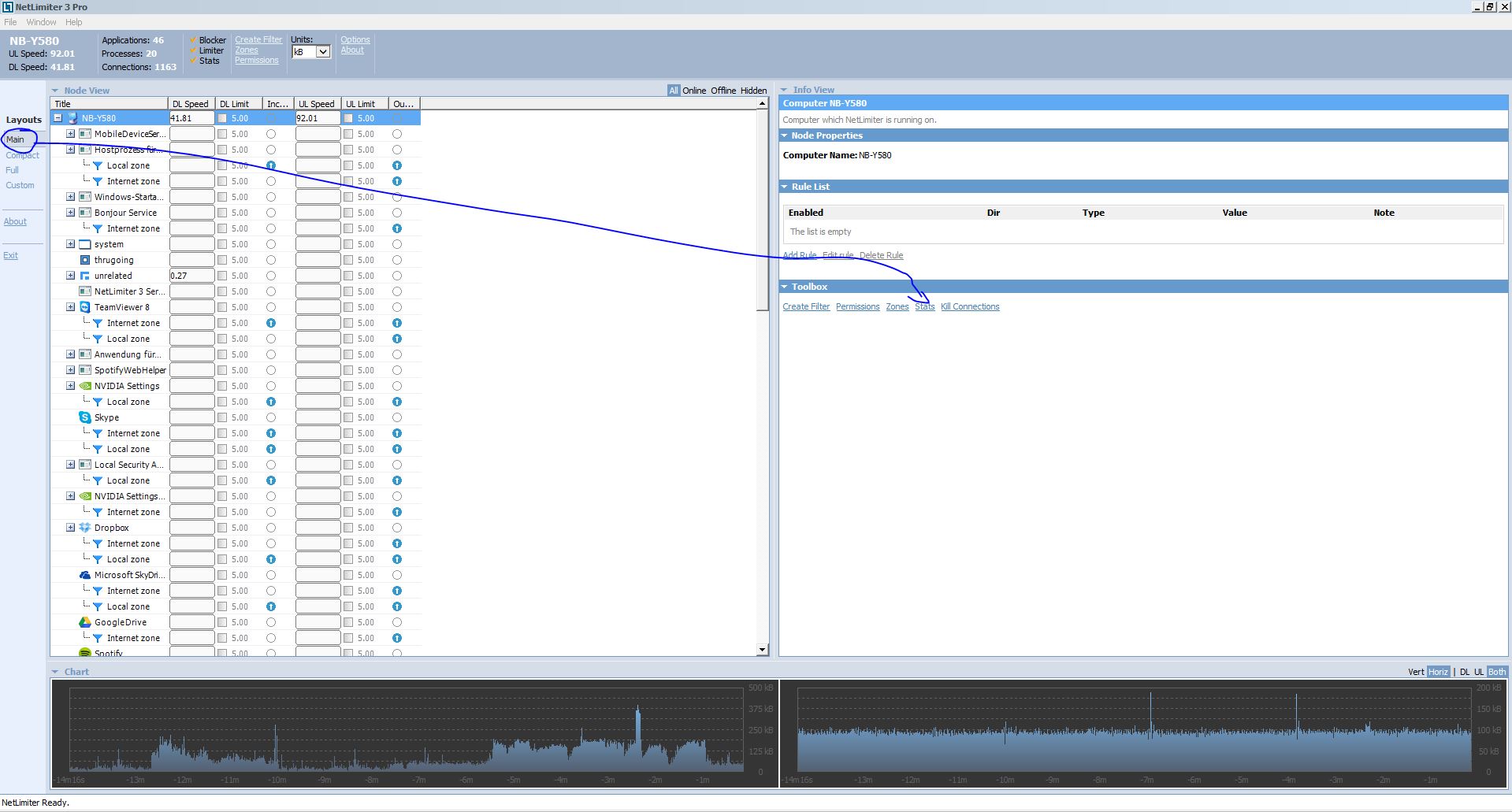Image resolution: width=1512 pixels, height=812 pixels.
Task: Select the TeamViewer 8 application icon
Action: pyautogui.click(x=85, y=307)
